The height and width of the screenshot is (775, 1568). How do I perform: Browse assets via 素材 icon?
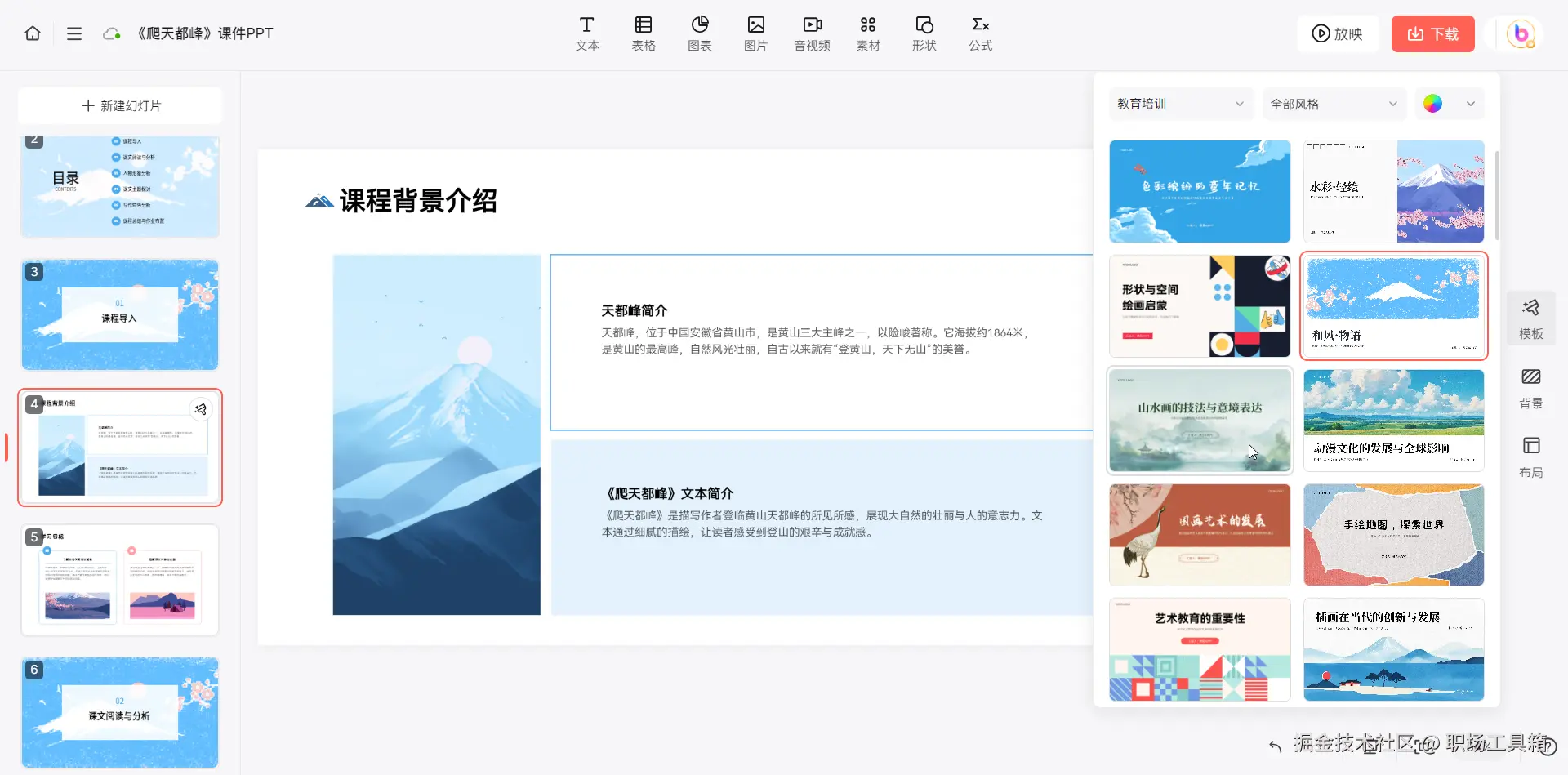(868, 33)
